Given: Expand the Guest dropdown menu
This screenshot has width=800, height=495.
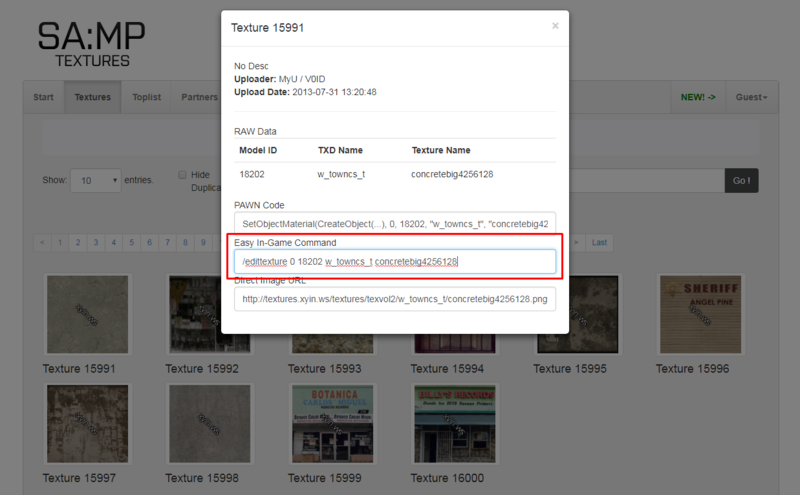Looking at the screenshot, I should [752, 97].
